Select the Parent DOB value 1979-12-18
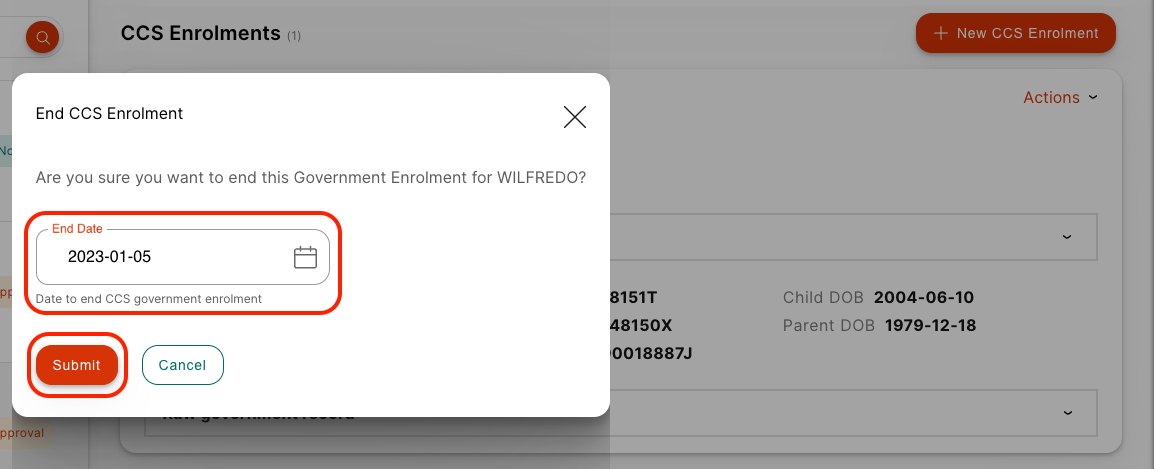1154x469 pixels. point(930,325)
